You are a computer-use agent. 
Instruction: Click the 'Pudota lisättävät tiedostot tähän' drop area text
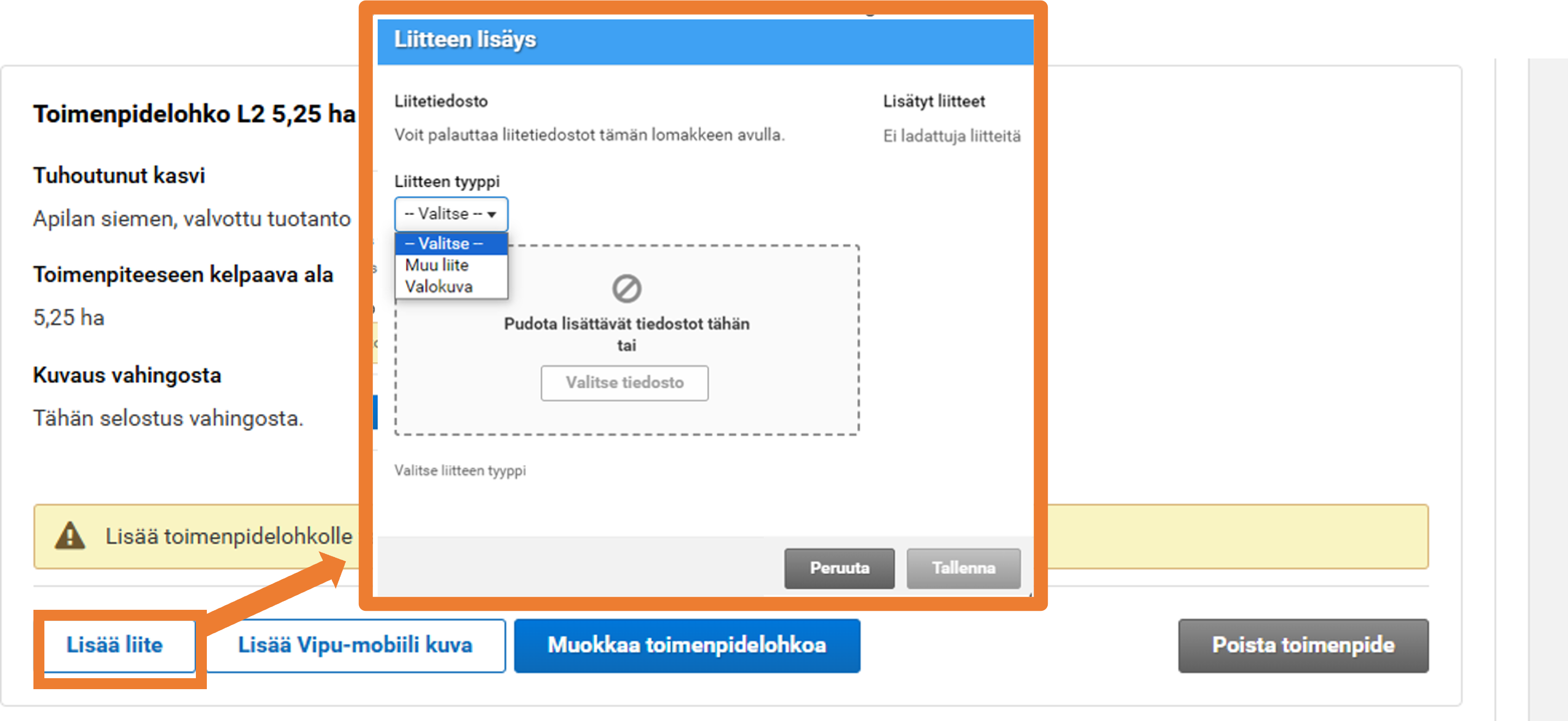pyautogui.click(x=626, y=324)
